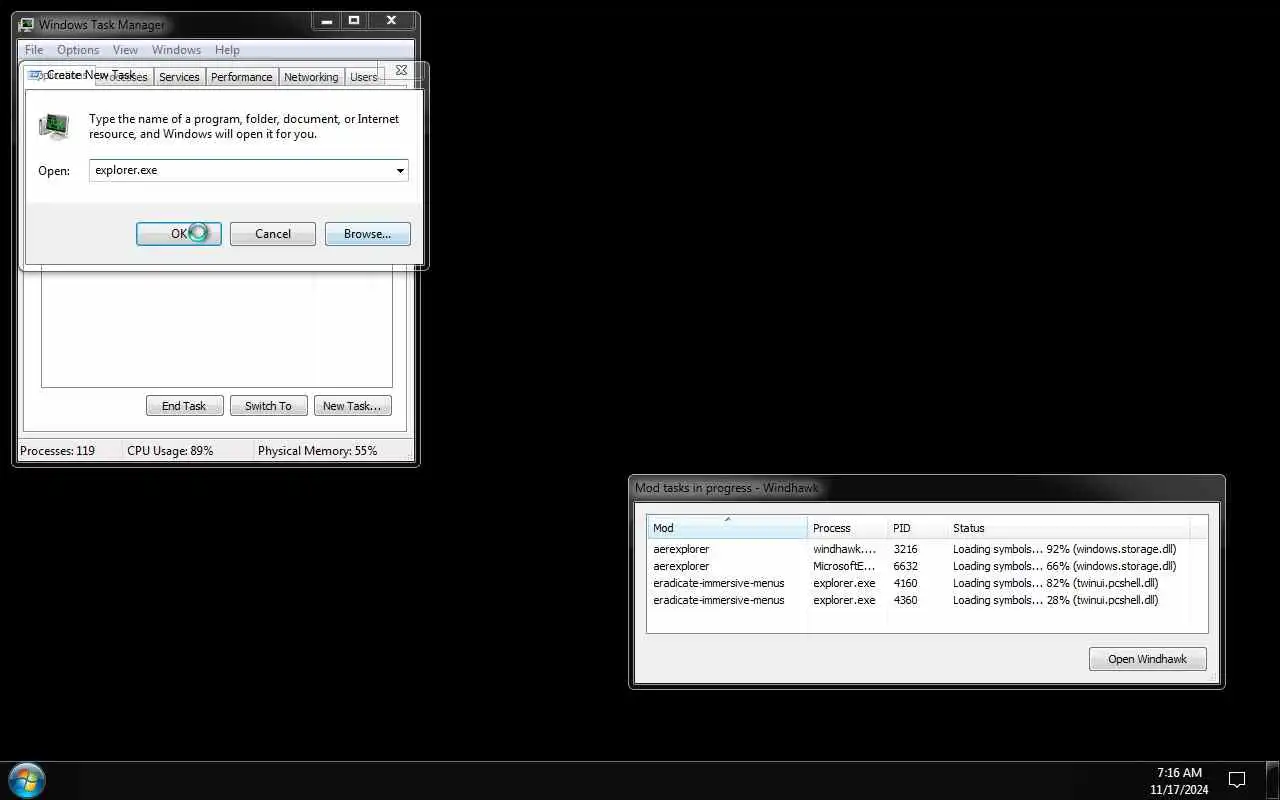Image resolution: width=1280 pixels, height=800 pixels.
Task: Click the End Task button
Action: (184, 406)
